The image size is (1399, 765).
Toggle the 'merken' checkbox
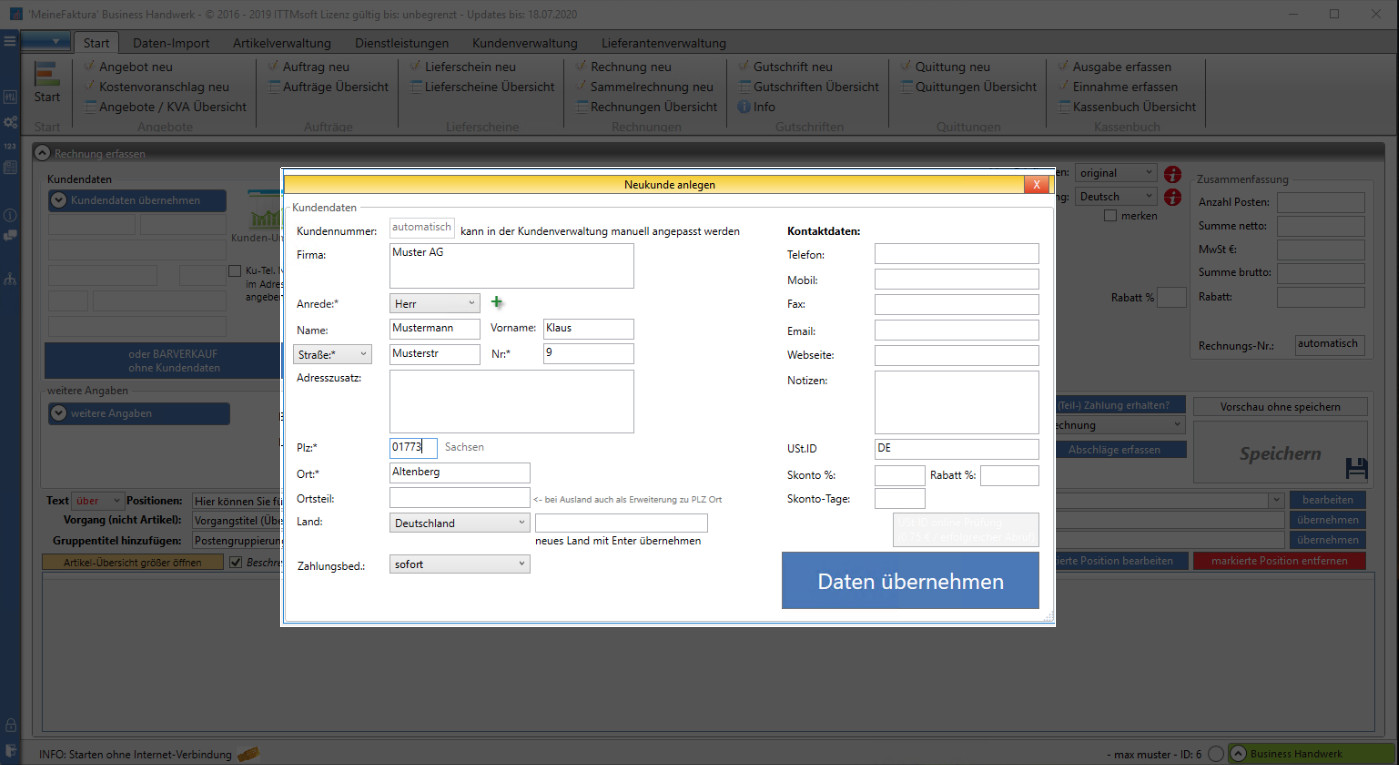tap(1110, 216)
